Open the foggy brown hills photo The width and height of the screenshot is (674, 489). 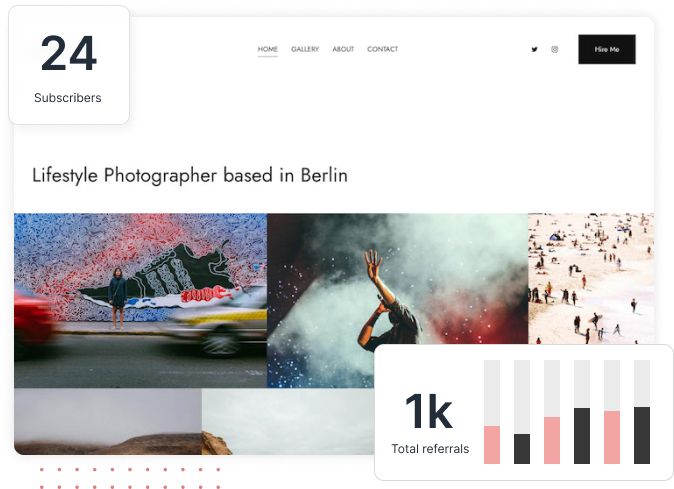tap(107, 422)
